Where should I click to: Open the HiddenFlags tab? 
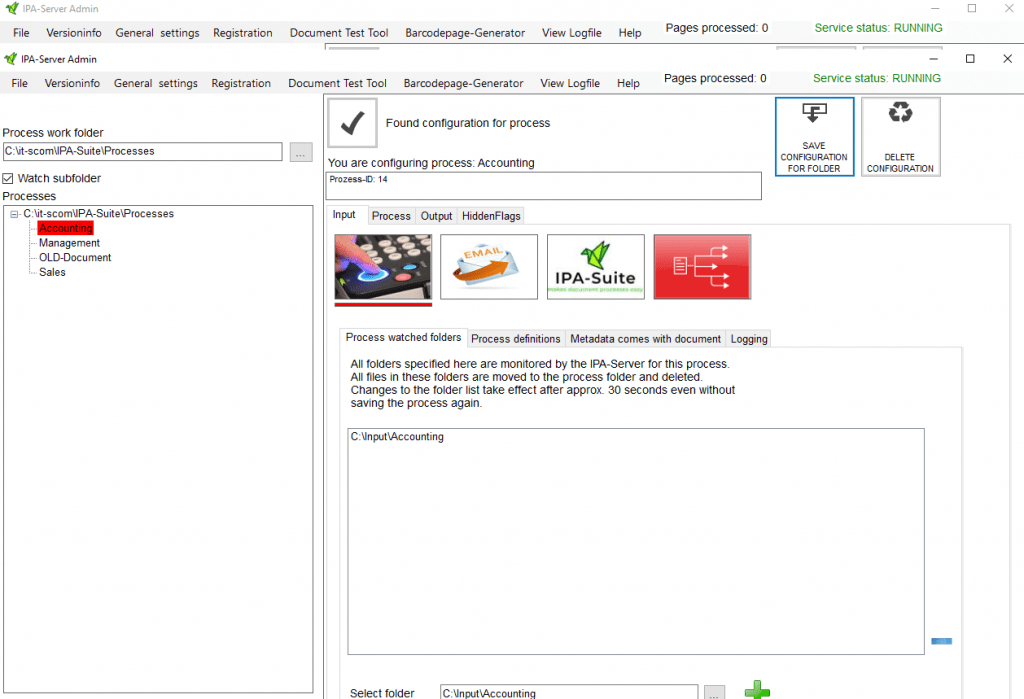point(491,216)
